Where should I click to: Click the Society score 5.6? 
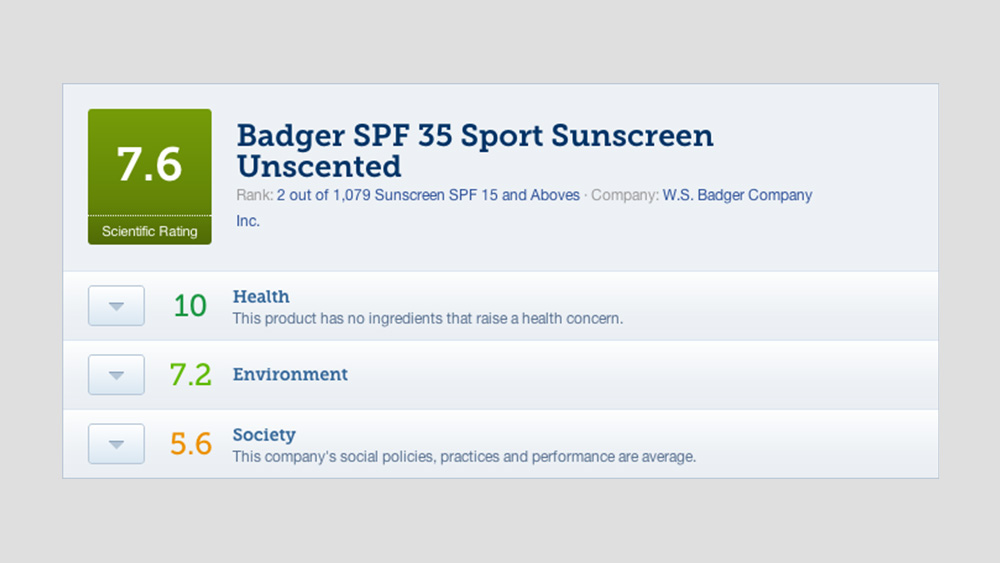point(190,444)
